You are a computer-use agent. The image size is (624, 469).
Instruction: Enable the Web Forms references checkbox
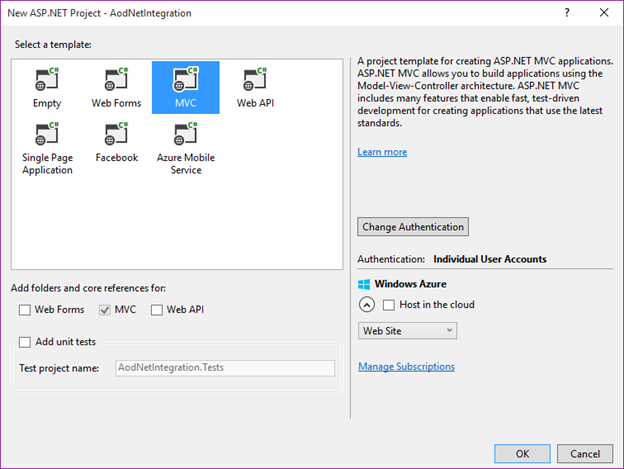(25, 310)
